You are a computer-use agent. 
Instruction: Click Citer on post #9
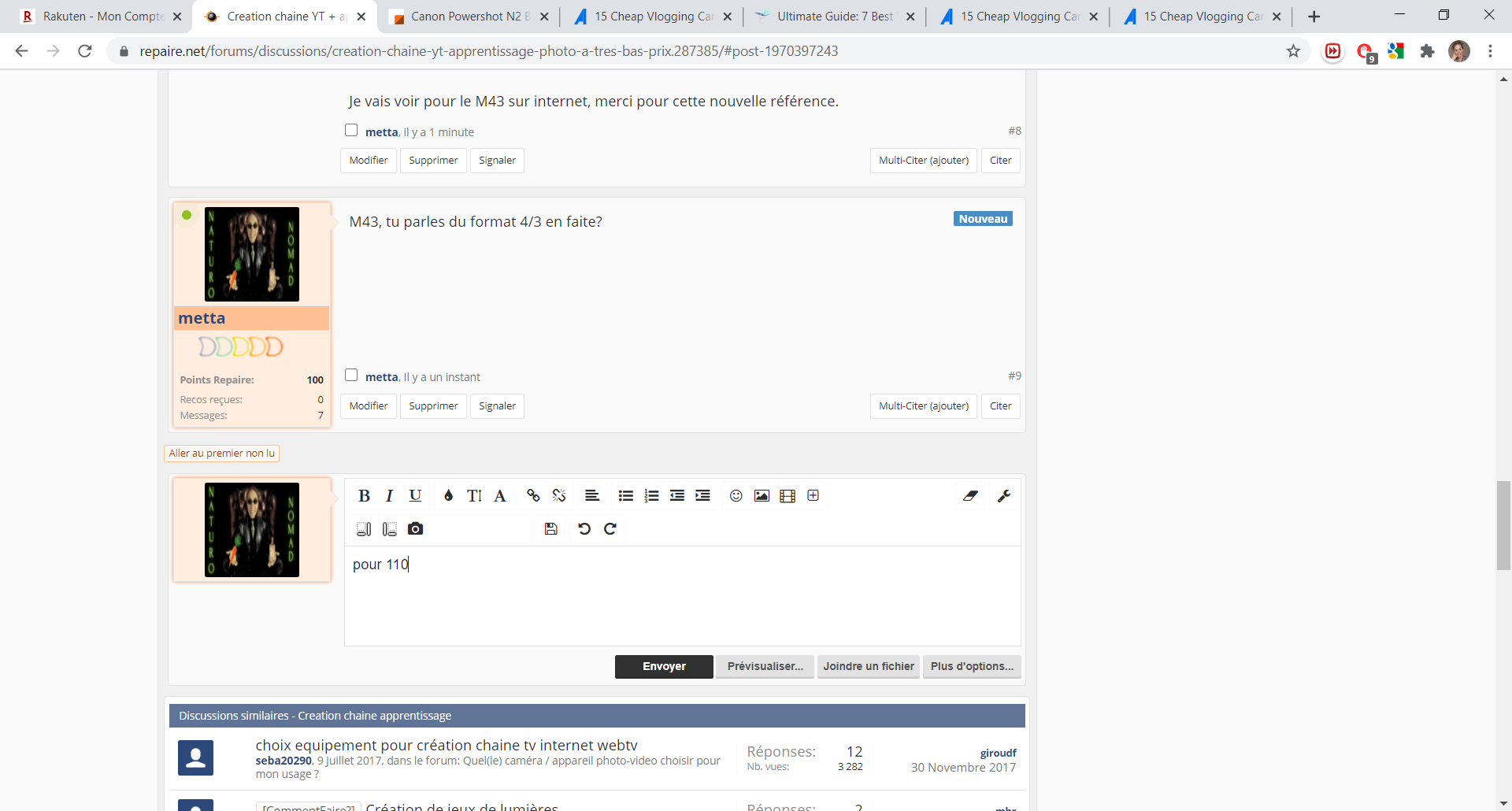(1001, 406)
